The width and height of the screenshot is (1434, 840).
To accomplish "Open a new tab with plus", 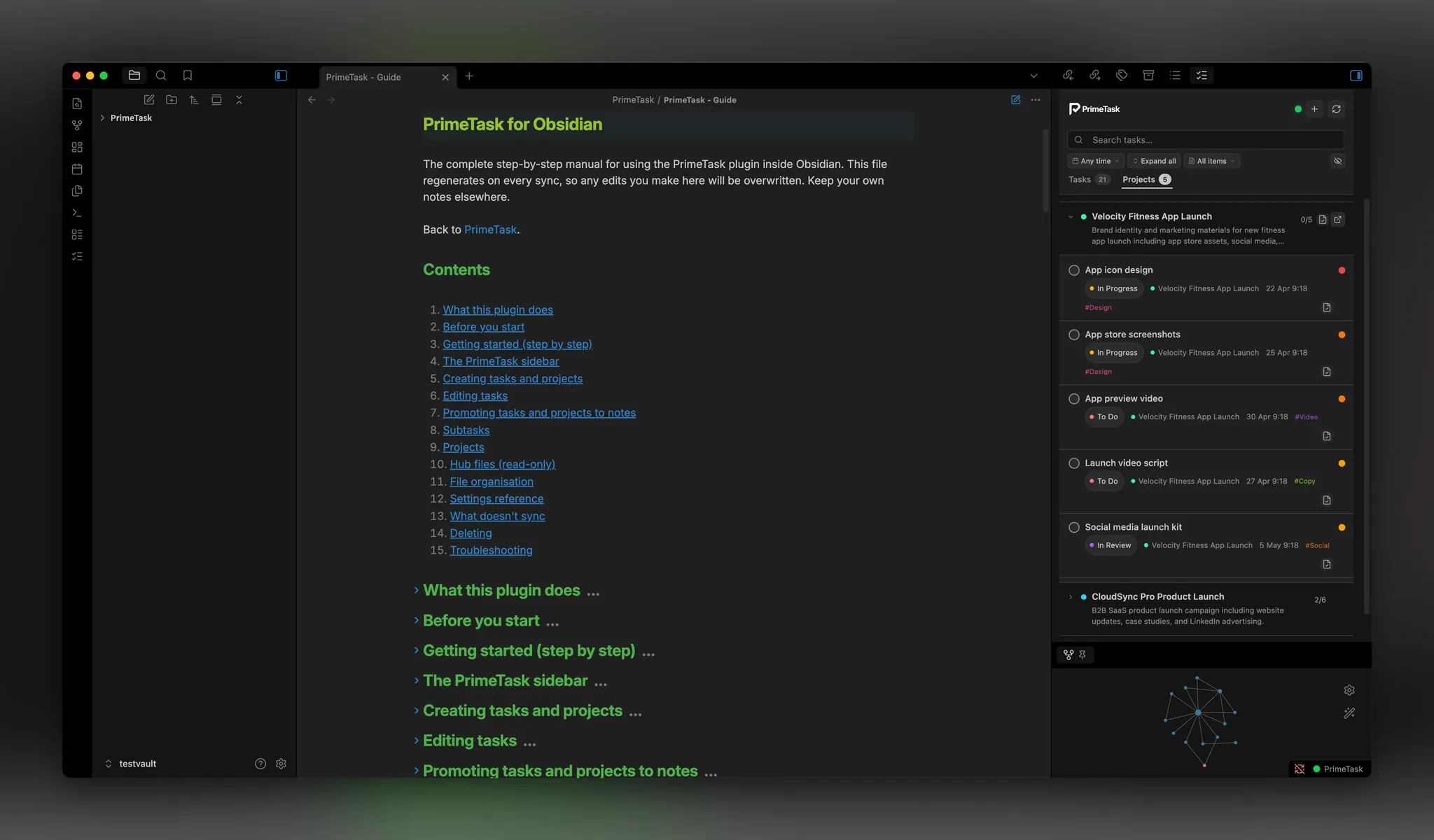I will click(469, 76).
